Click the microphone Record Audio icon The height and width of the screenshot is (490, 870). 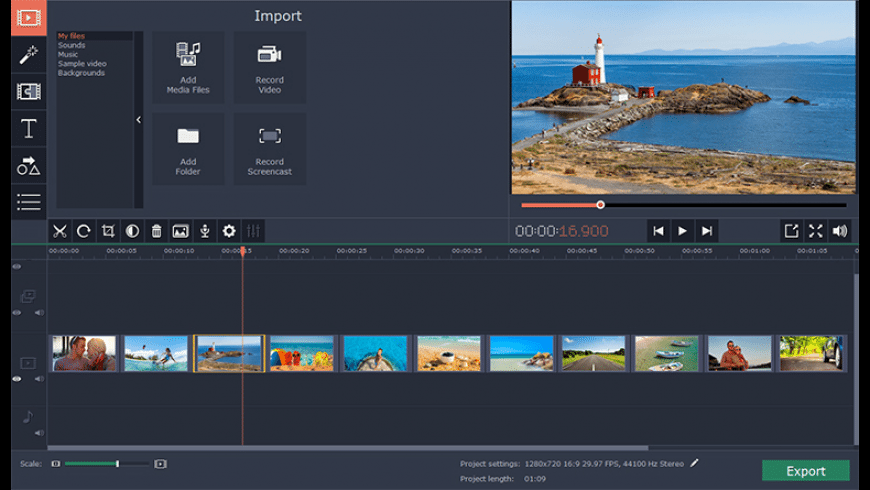pyautogui.click(x=205, y=231)
